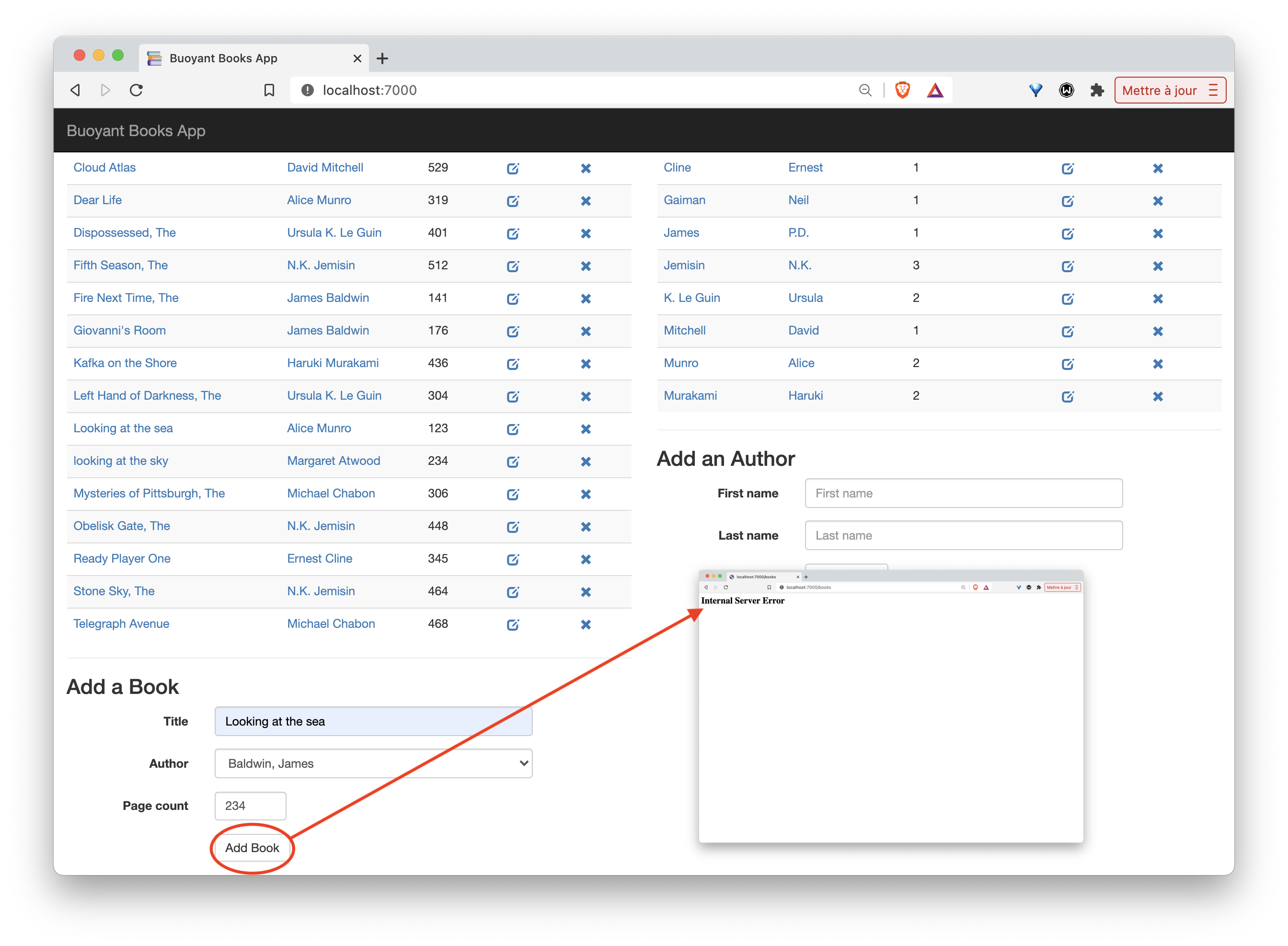Edit Kafka on the Shore entry
1288x946 pixels.
[512, 364]
